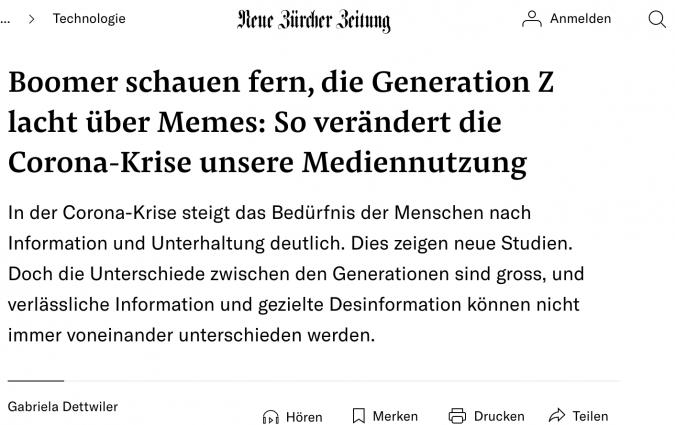
Task: Click the divider line above the author name
Action: click(x=36, y=381)
